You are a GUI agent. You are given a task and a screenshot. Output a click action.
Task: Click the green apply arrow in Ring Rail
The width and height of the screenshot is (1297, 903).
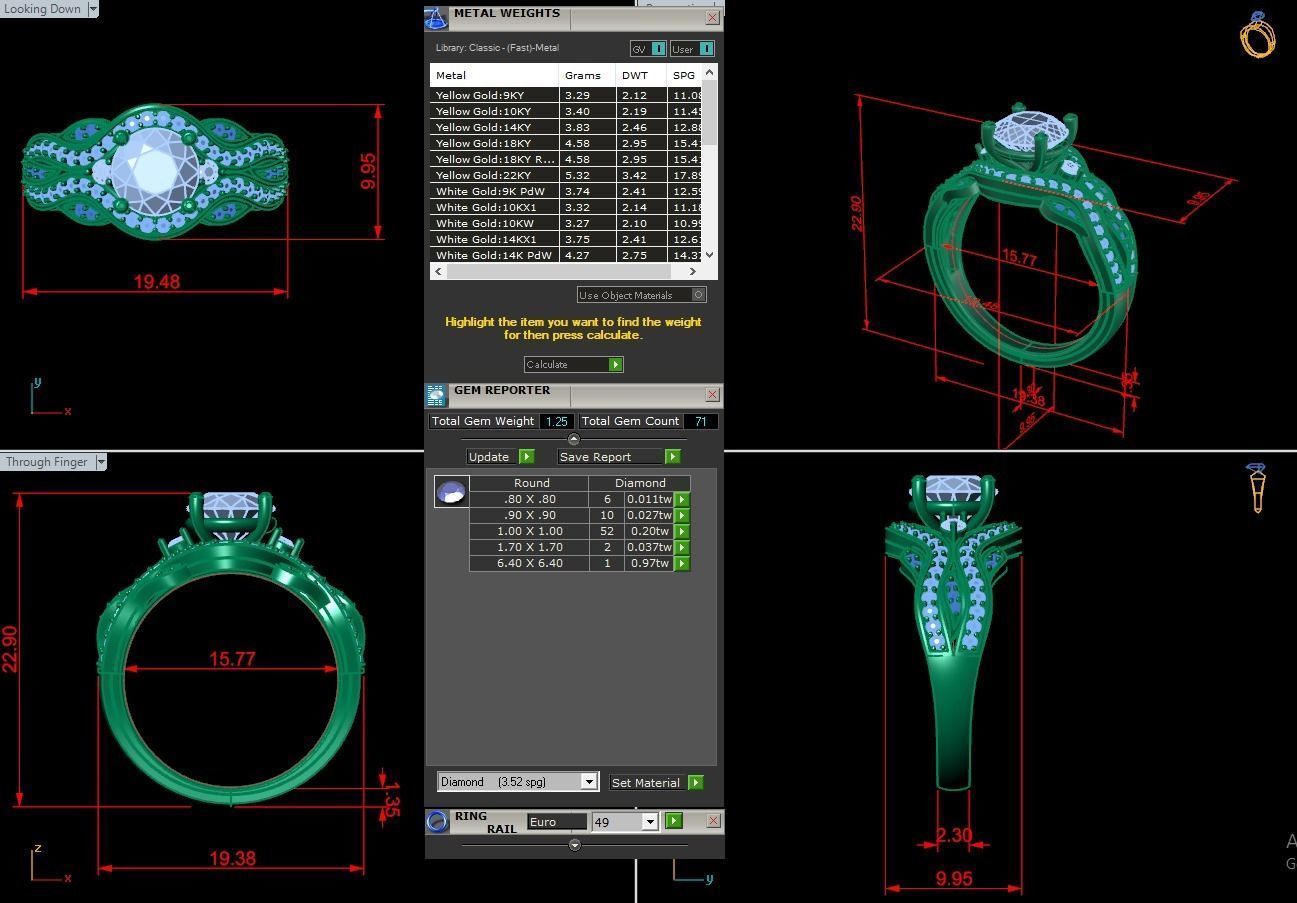[673, 821]
